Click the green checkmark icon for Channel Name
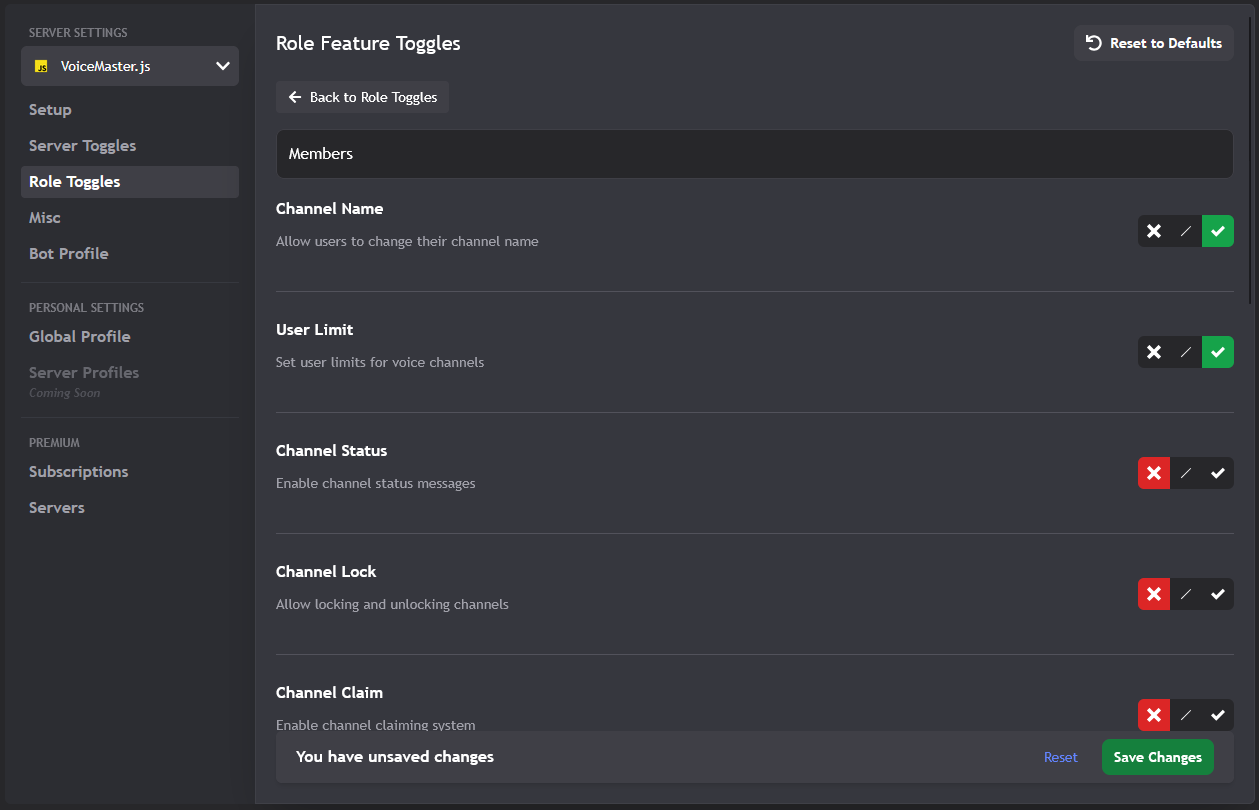 point(1217,231)
